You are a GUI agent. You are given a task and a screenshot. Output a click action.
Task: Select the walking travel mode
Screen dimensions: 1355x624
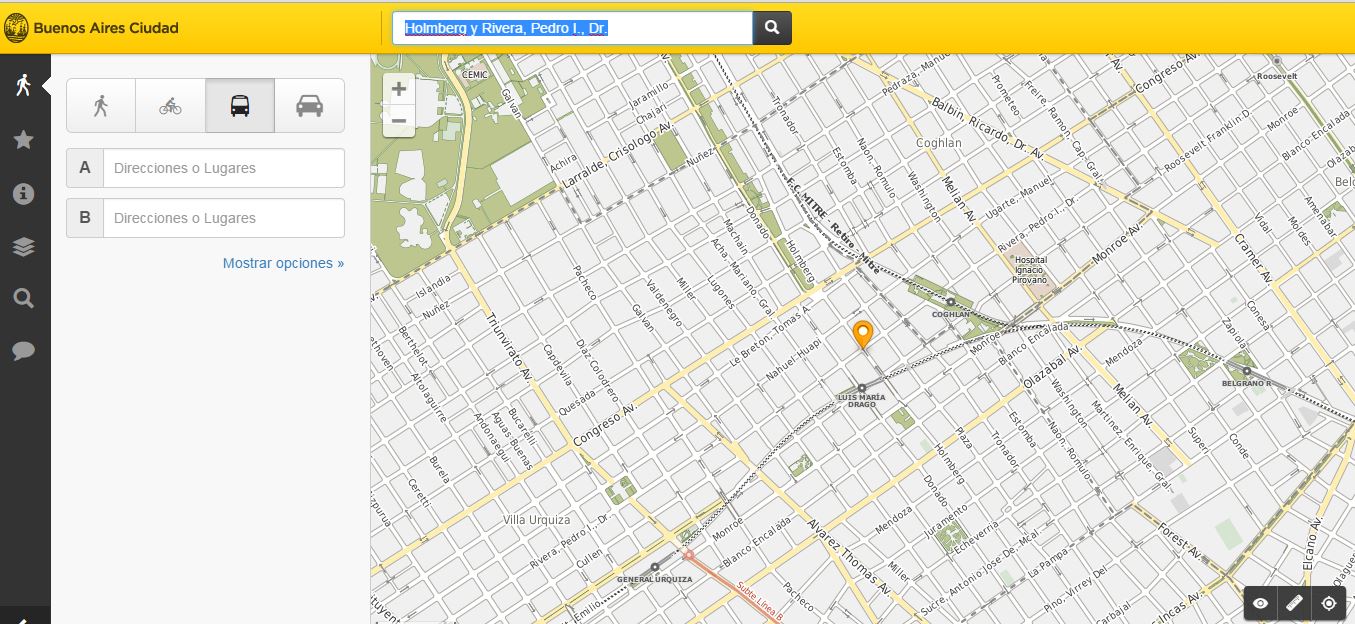coord(101,106)
